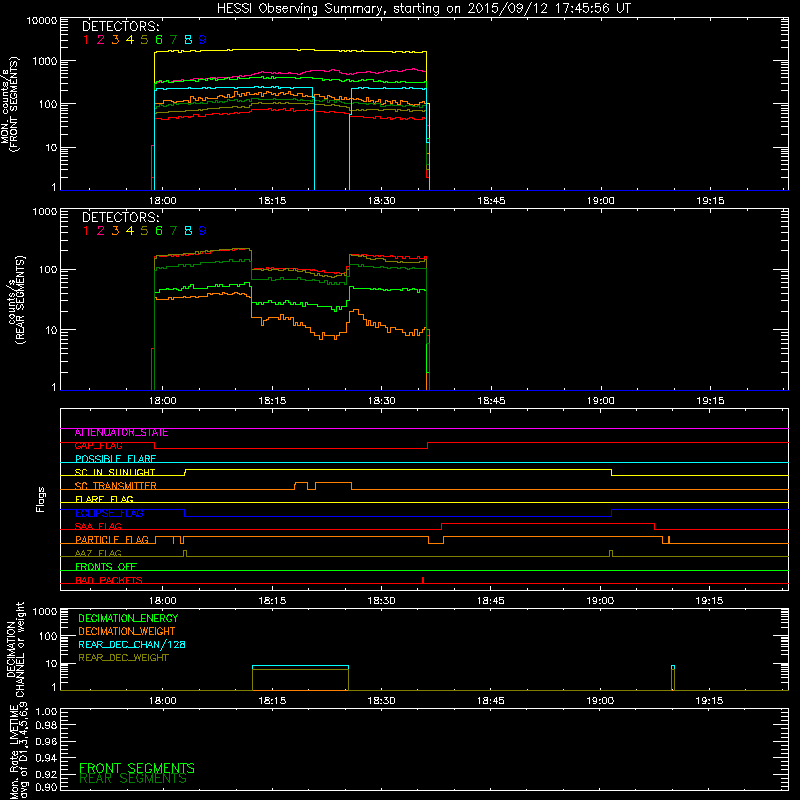Click cyan detector 8 in rear segments legend

(x=188, y=231)
